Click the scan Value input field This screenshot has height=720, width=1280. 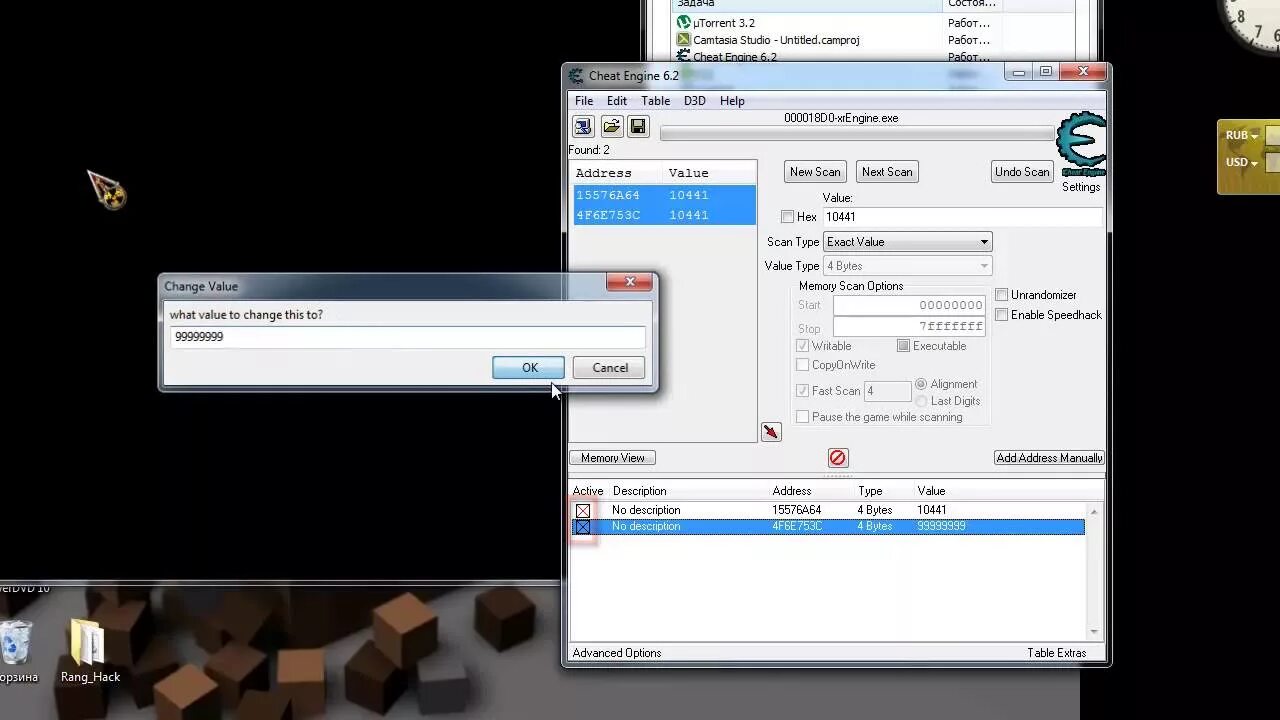pyautogui.click(x=962, y=217)
